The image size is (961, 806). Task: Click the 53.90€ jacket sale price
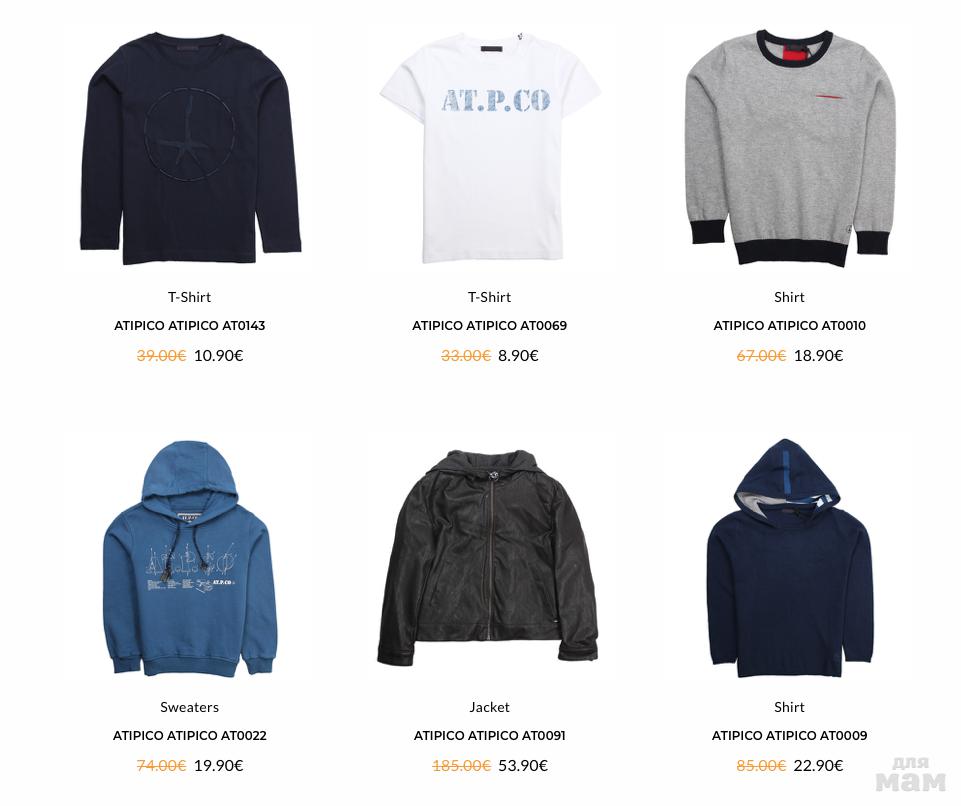(523, 766)
